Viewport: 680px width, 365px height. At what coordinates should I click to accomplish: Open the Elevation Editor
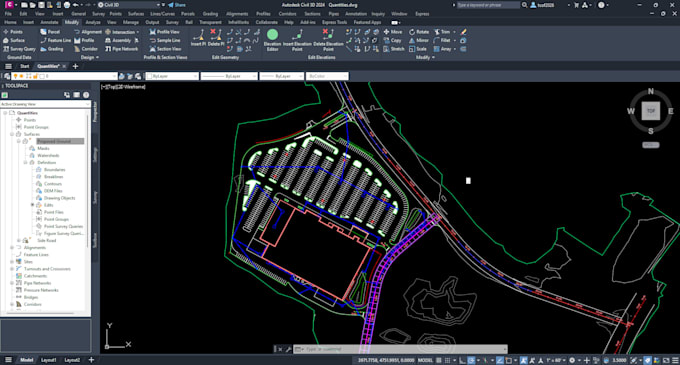tap(272, 40)
